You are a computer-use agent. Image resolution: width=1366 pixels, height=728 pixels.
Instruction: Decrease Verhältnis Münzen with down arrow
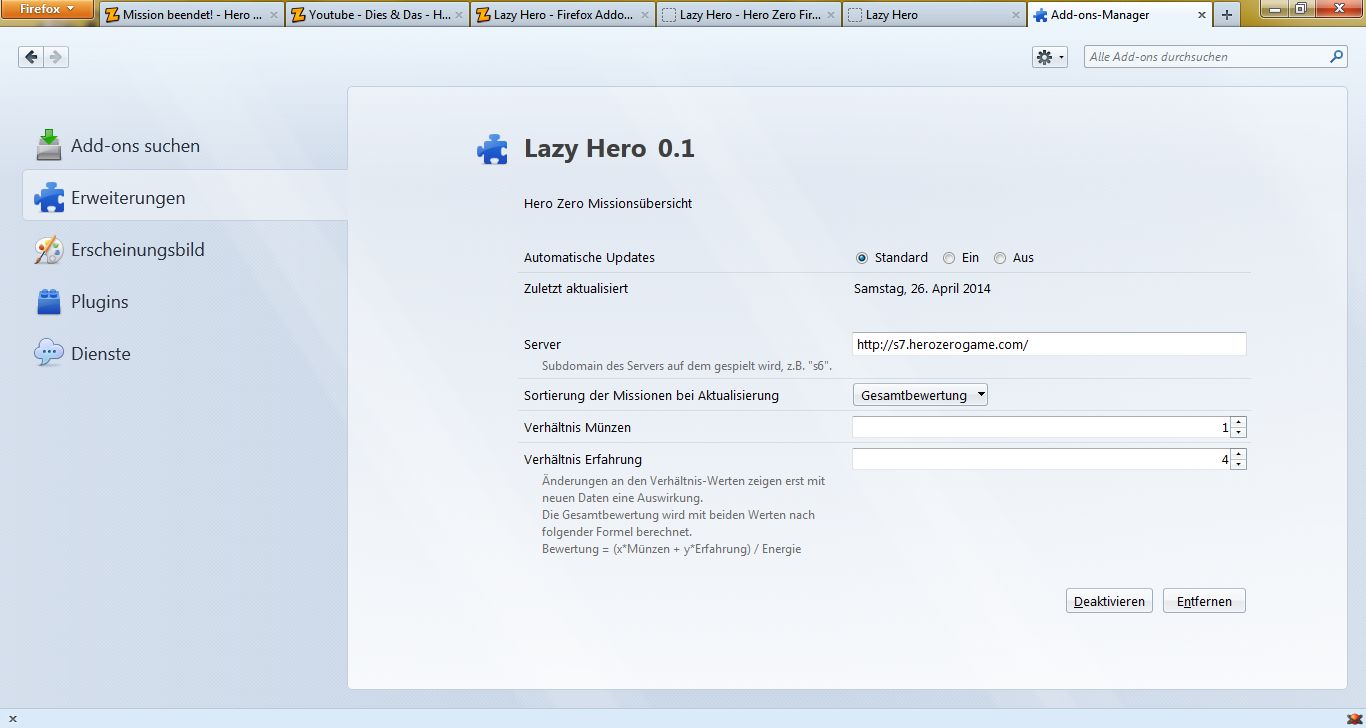coord(1239,433)
